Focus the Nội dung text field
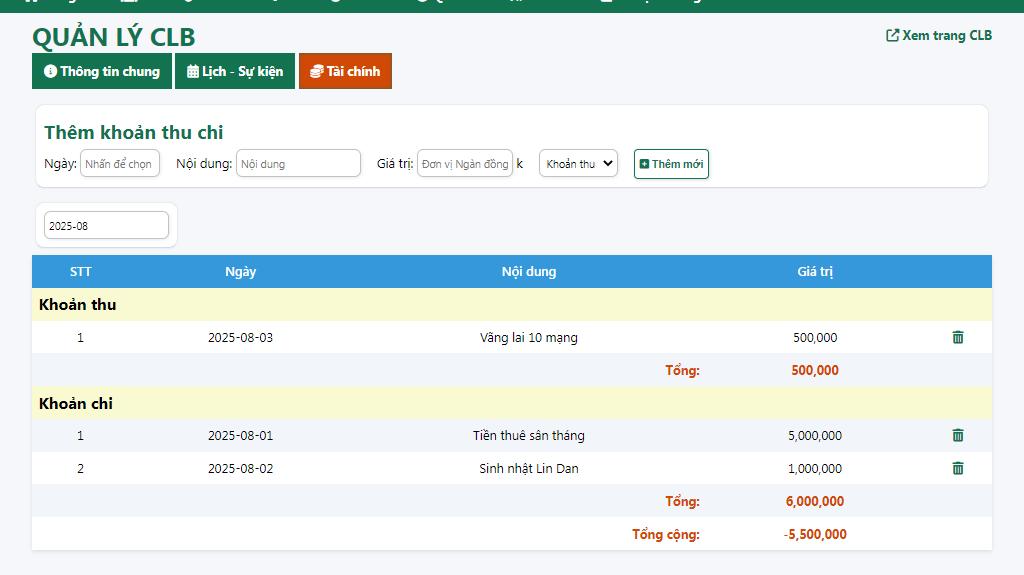Screen dimensions: 1024x575 point(298,163)
